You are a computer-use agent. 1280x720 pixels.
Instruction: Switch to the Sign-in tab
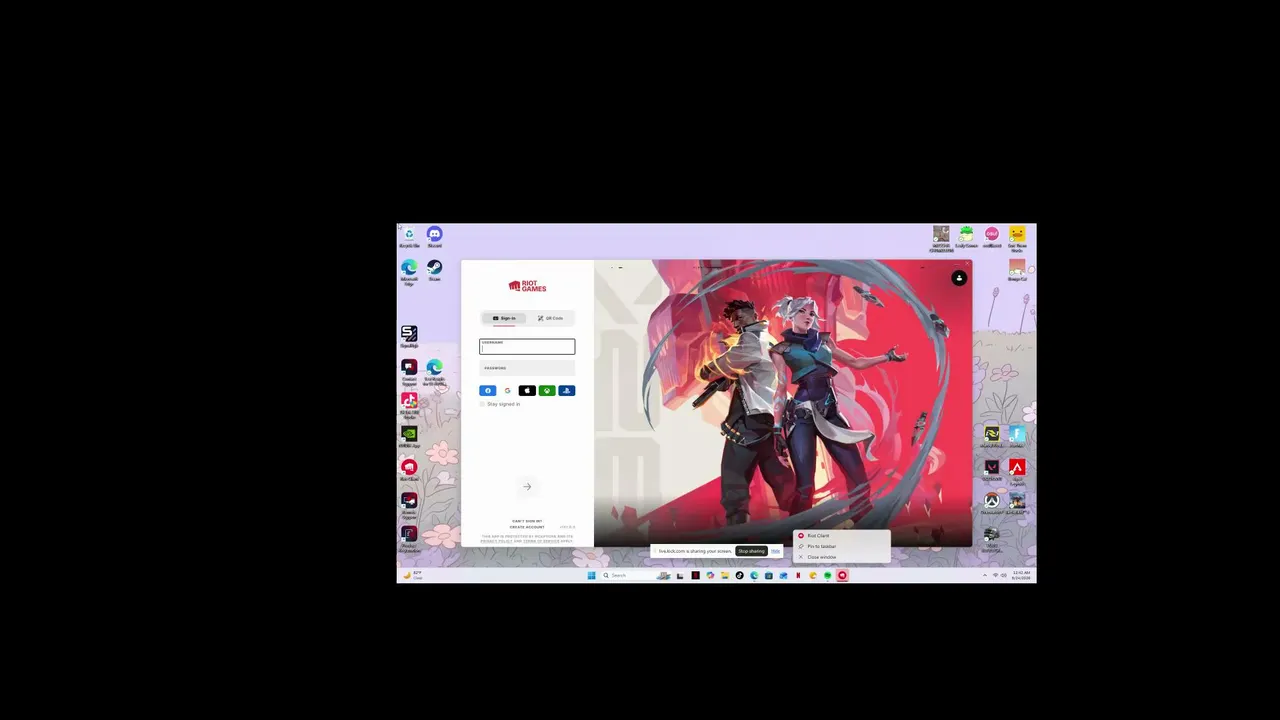click(504, 318)
